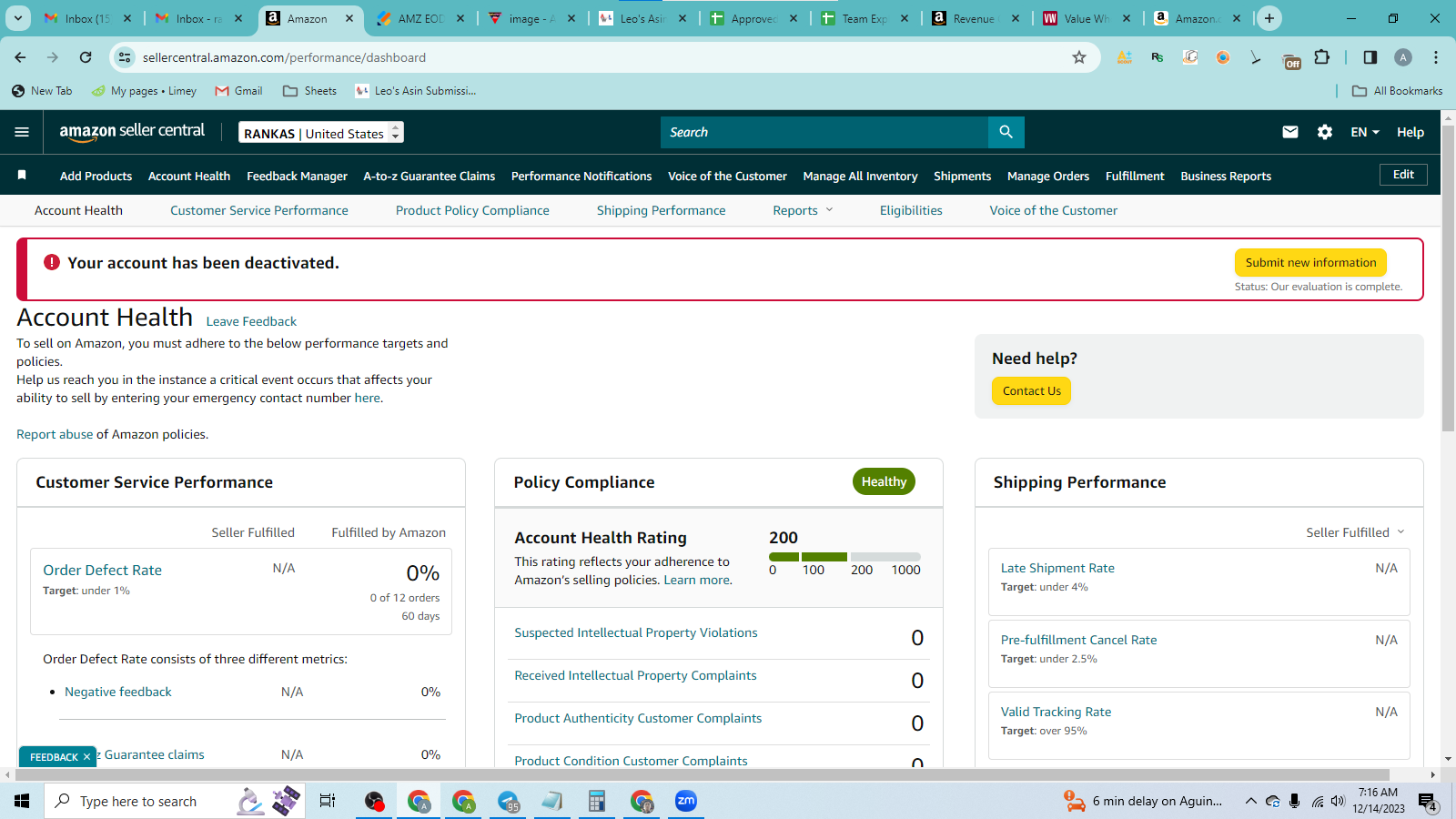Switch to Eligibilities tab
Screen dimensions: 1456x819
click(911, 210)
